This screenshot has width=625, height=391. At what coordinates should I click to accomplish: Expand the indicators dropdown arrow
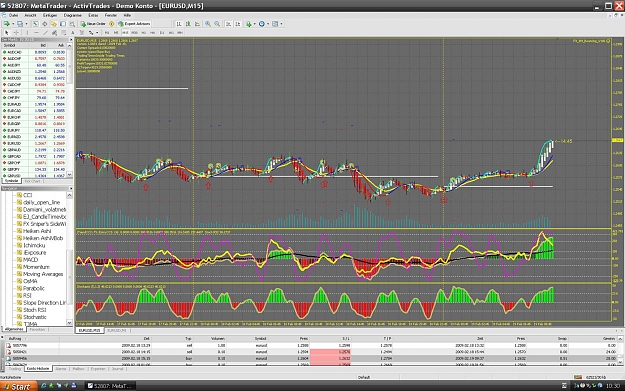tap(255, 24)
